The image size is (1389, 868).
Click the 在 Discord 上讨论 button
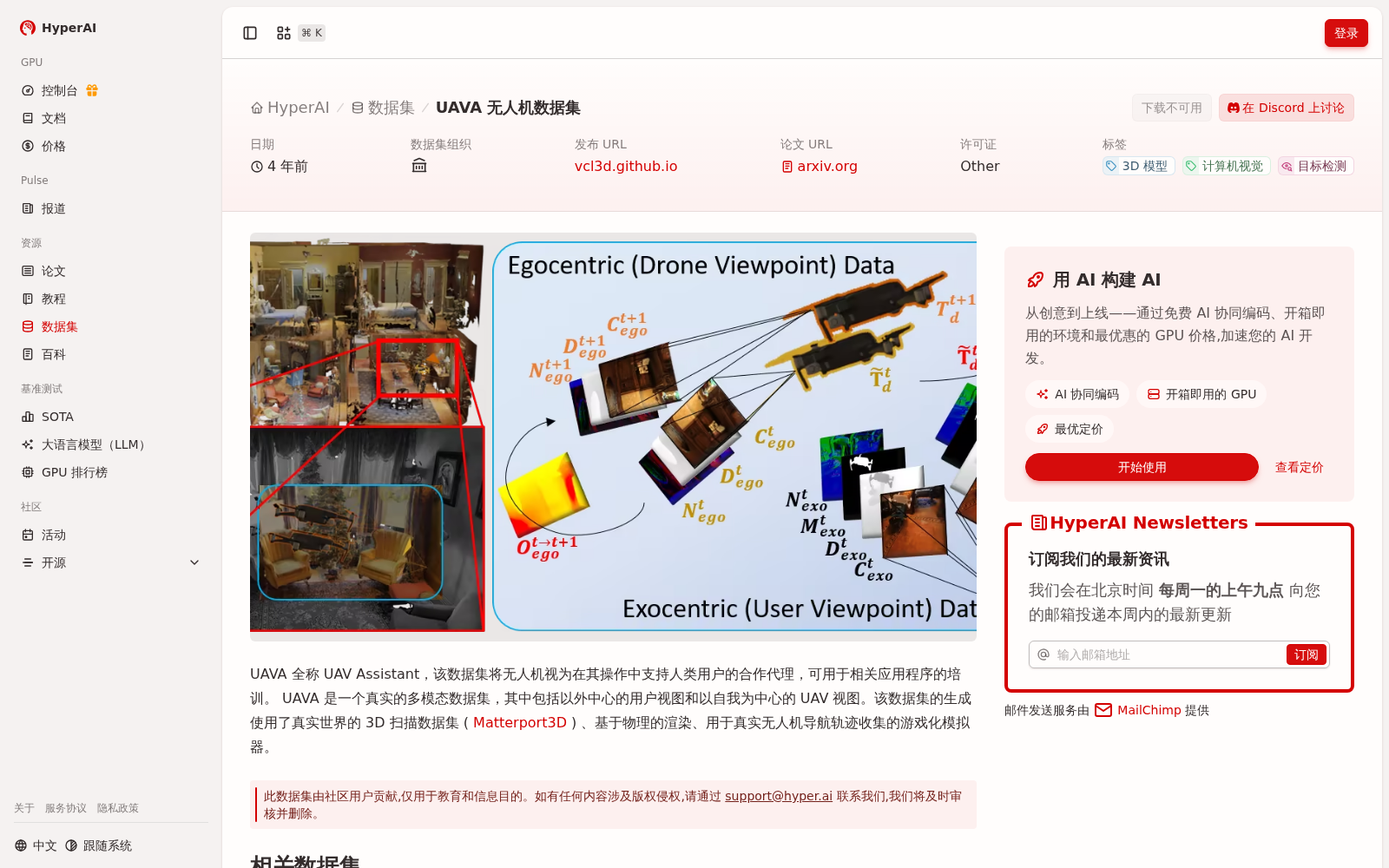click(1286, 108)
